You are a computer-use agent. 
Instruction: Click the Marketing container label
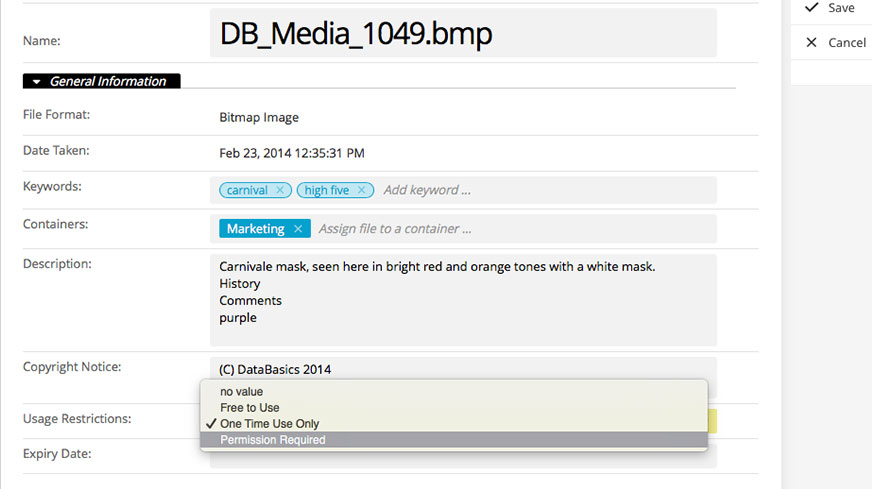point(255,229)
